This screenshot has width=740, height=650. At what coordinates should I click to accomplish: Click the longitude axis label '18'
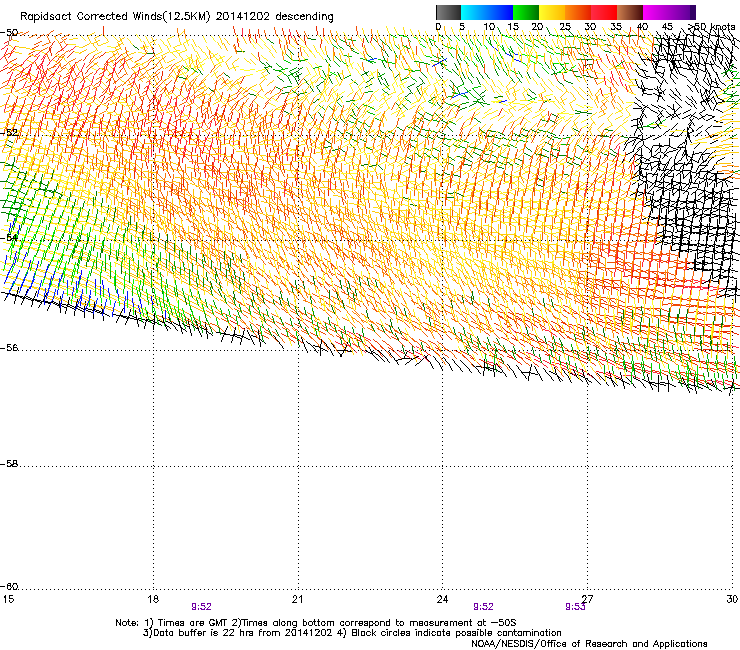pos(153,599)
